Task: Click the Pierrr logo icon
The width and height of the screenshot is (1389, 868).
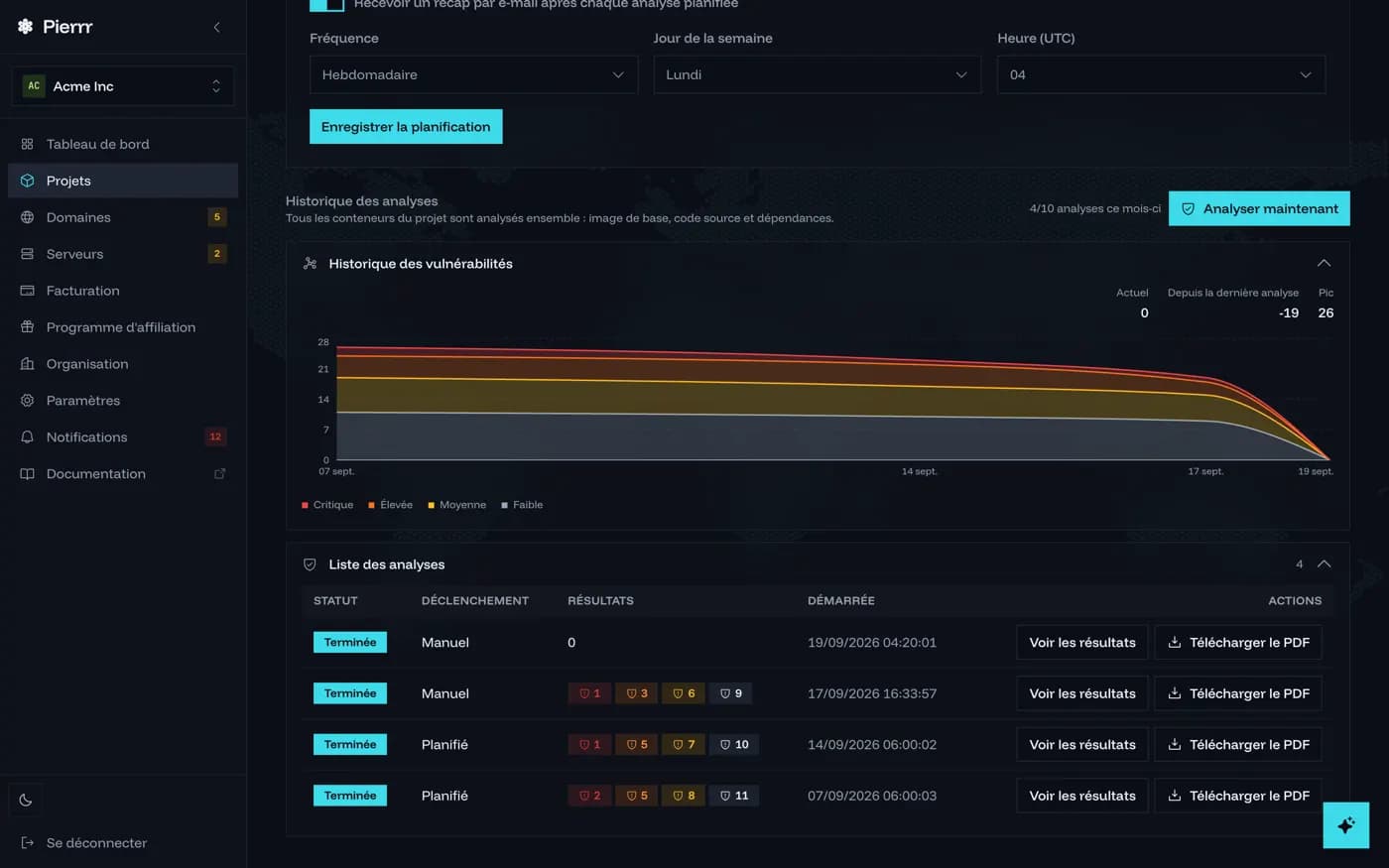Action: 26,27
